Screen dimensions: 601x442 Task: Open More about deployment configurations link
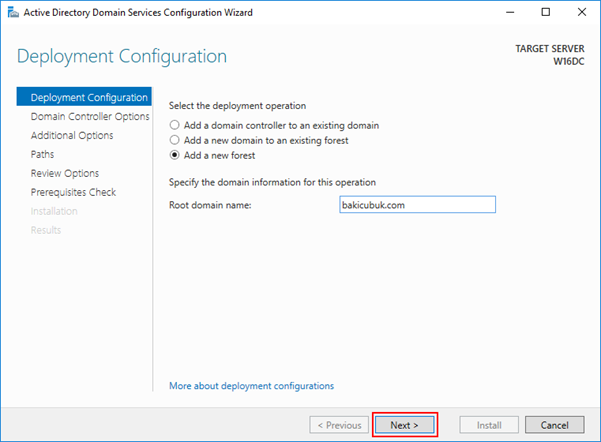pos(251,386)
